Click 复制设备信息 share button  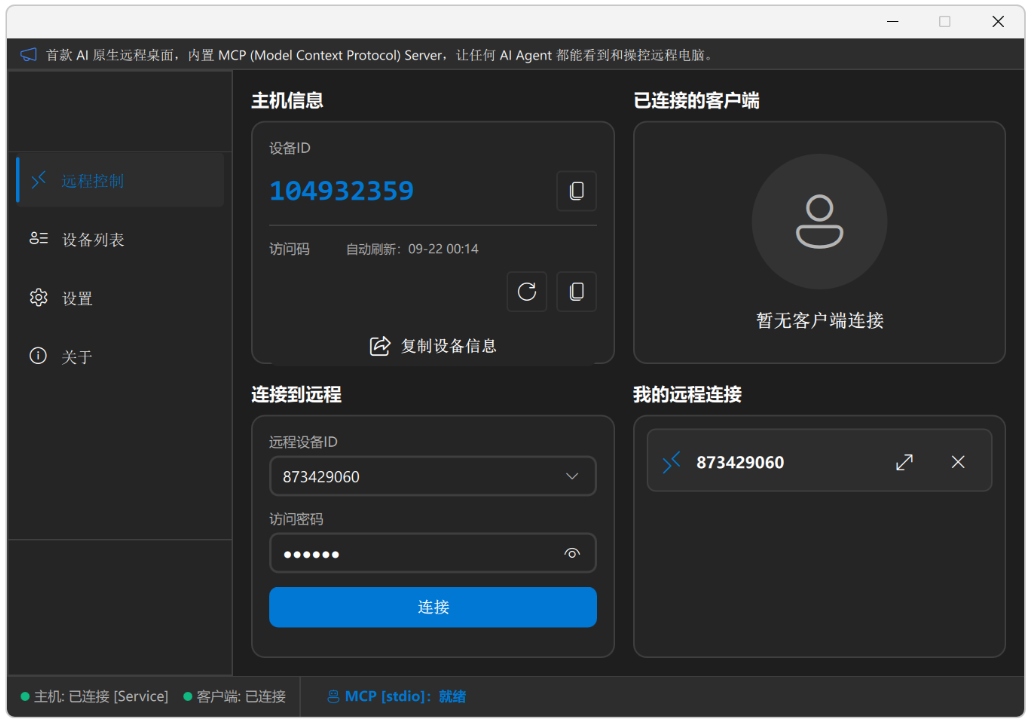432,346
